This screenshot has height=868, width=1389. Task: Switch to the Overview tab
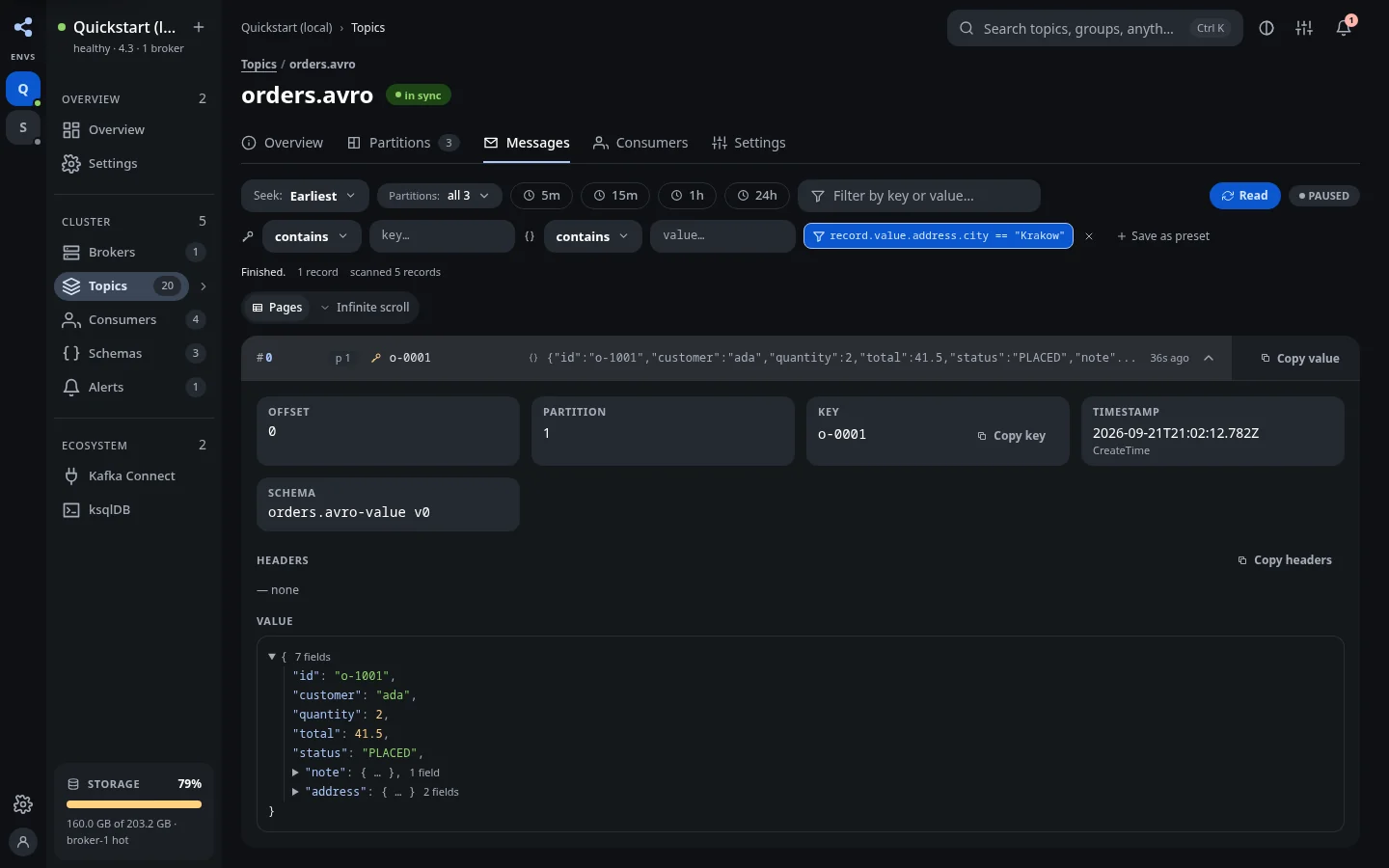point(283,143)
